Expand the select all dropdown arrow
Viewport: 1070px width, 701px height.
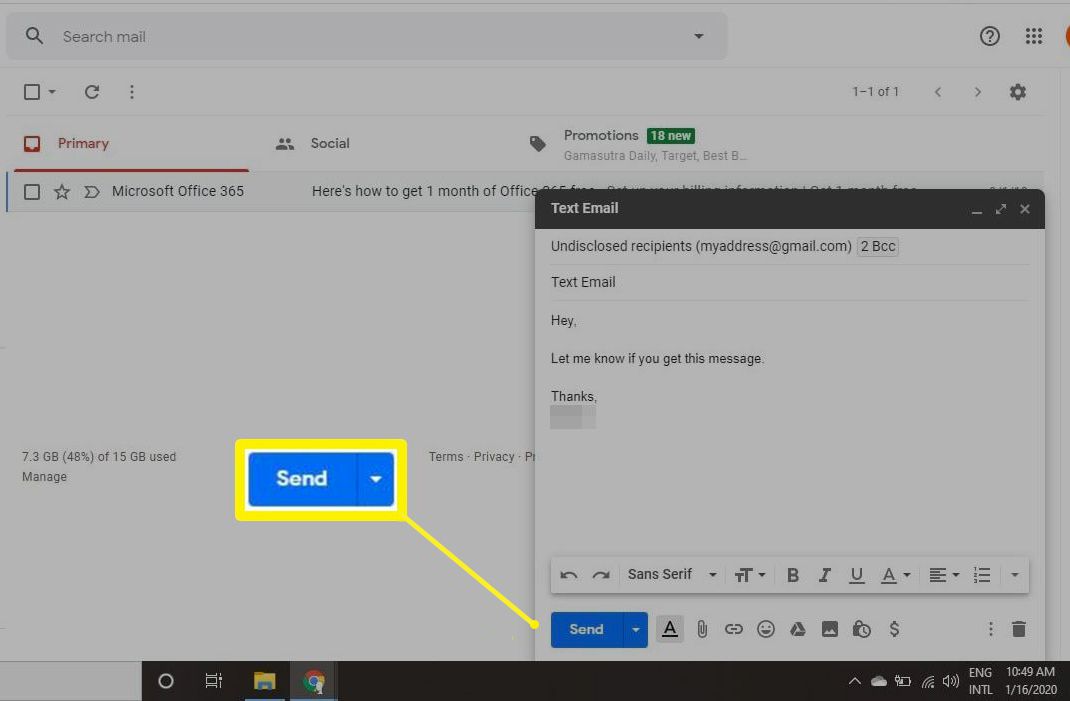(x=52, y=91)
